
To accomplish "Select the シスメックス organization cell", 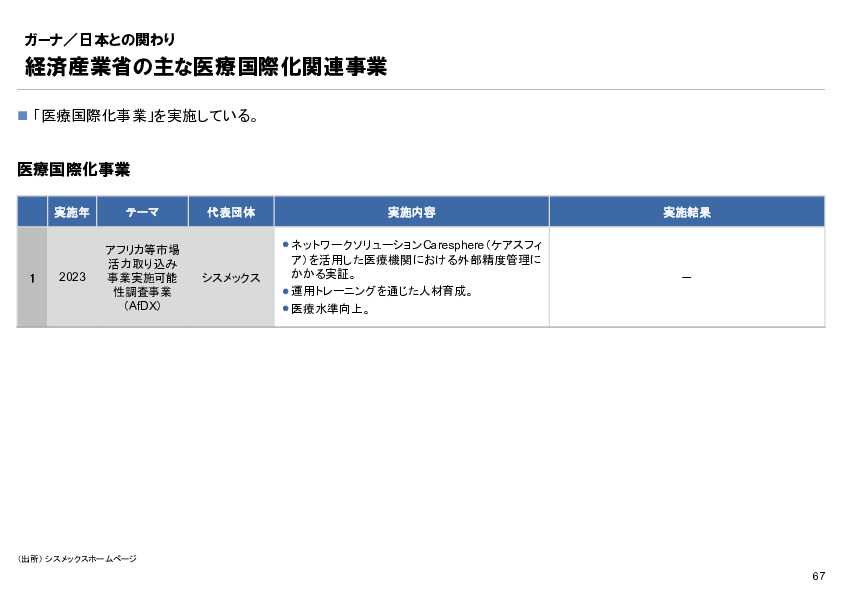I will point(230,277).
